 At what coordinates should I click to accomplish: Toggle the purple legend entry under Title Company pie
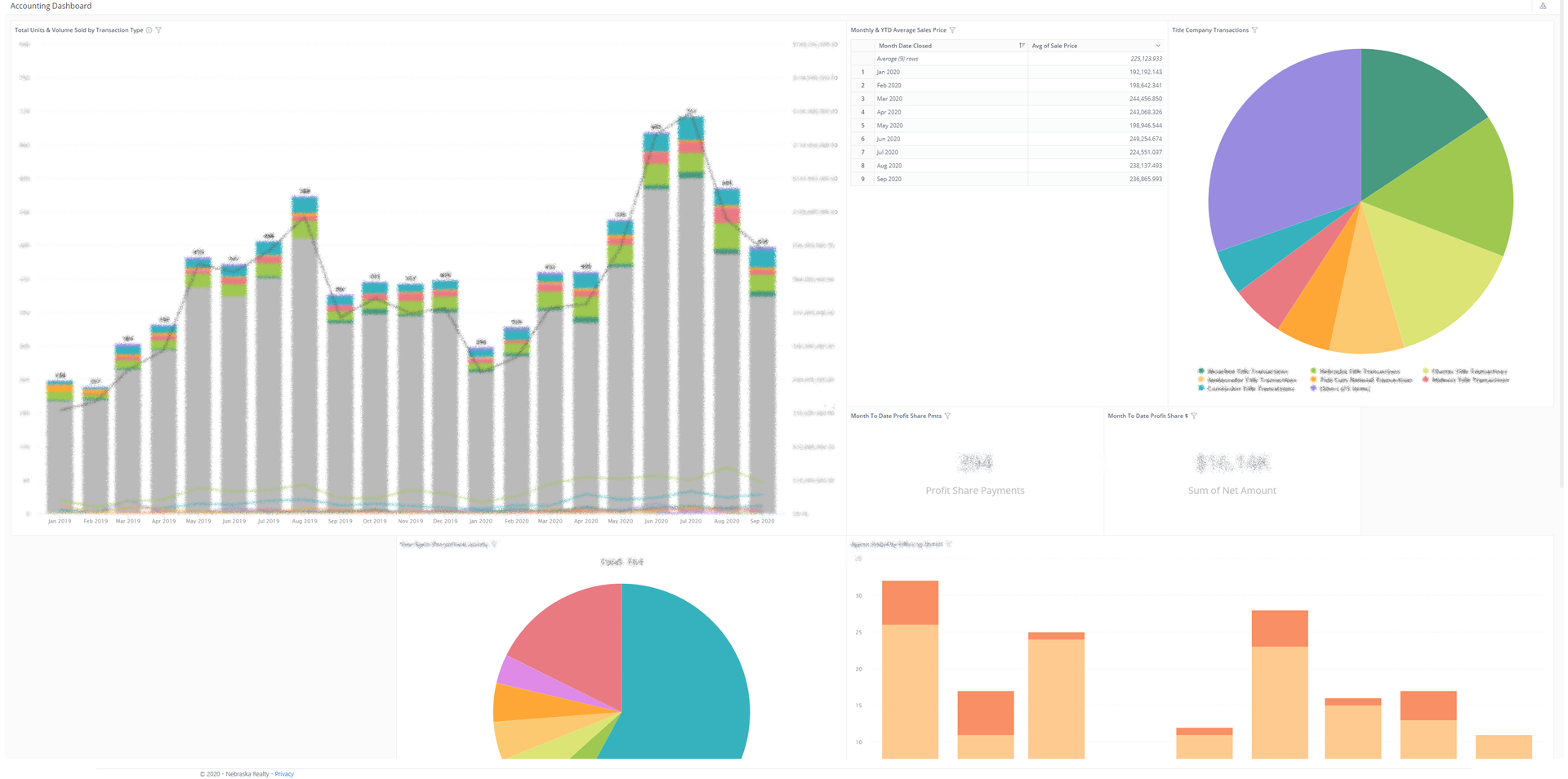pyautogui.click(x=1340, y=389)
